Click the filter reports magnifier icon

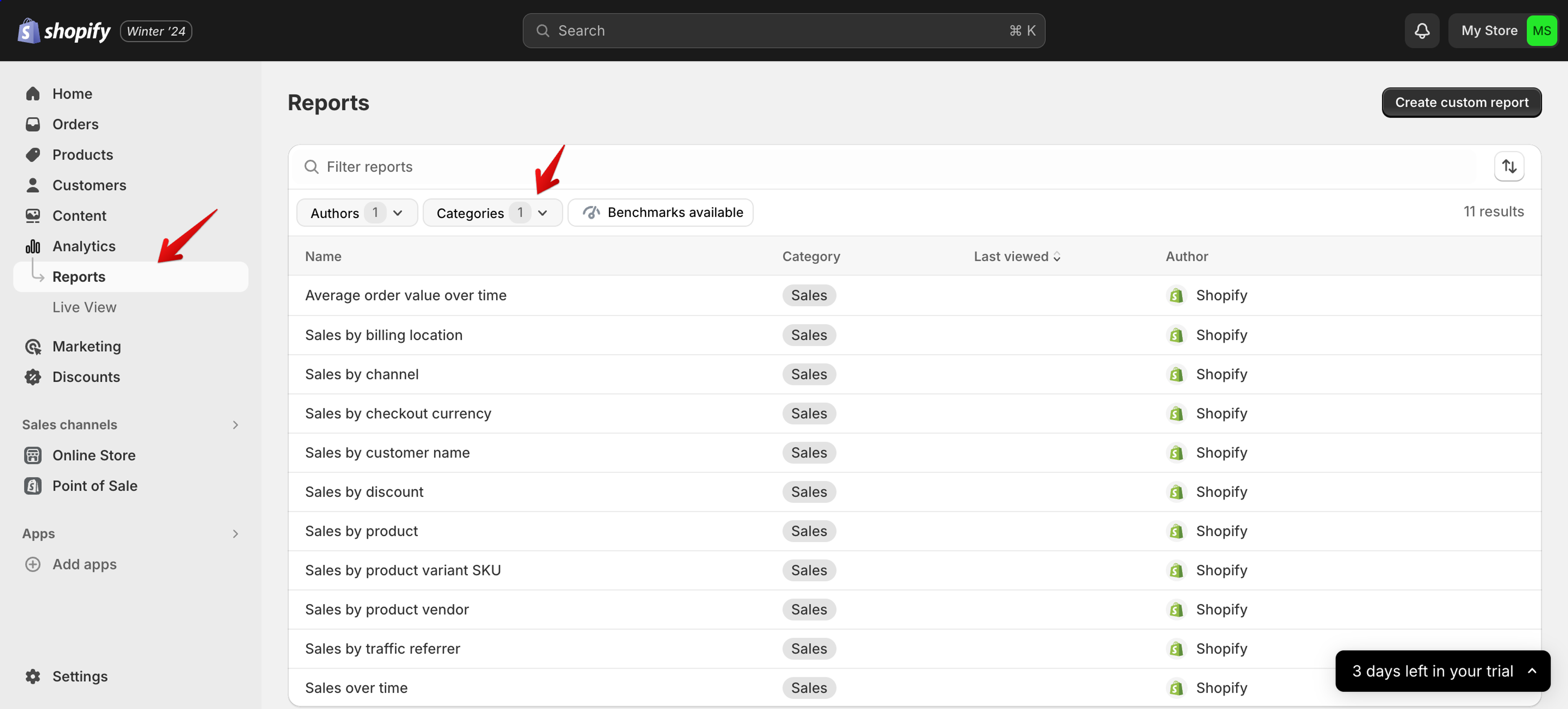point(311,167)
